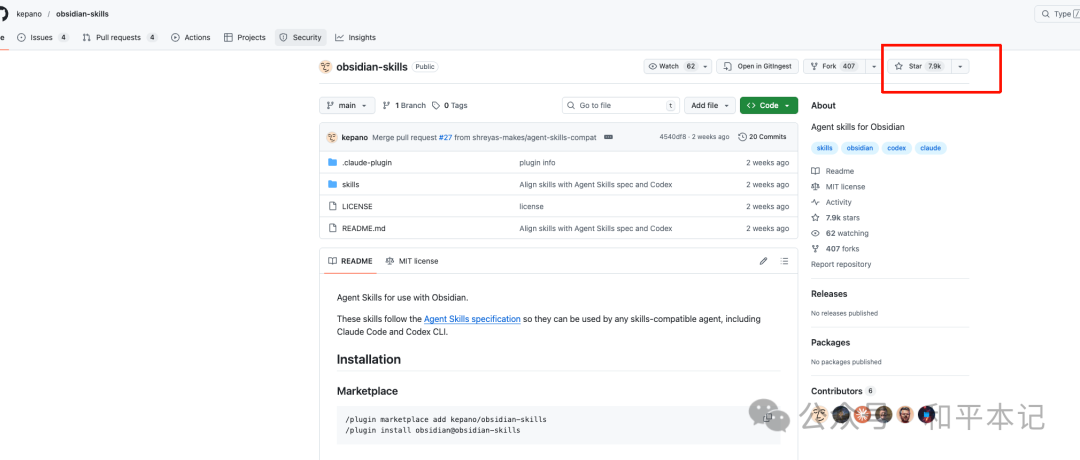Click the LICENSE file icon
Image resolution: width=1080 pixels, height=460 pixels.
click(333, 207)
